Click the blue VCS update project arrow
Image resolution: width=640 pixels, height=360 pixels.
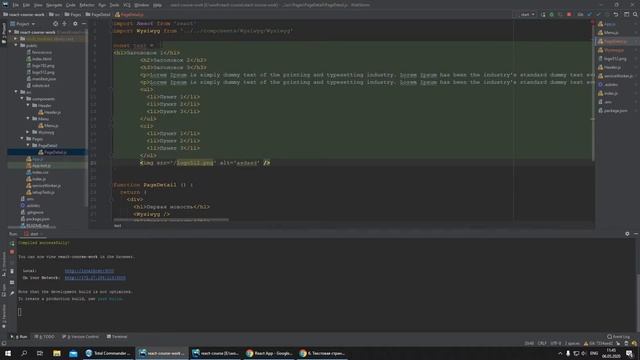[x=590, y=14]
